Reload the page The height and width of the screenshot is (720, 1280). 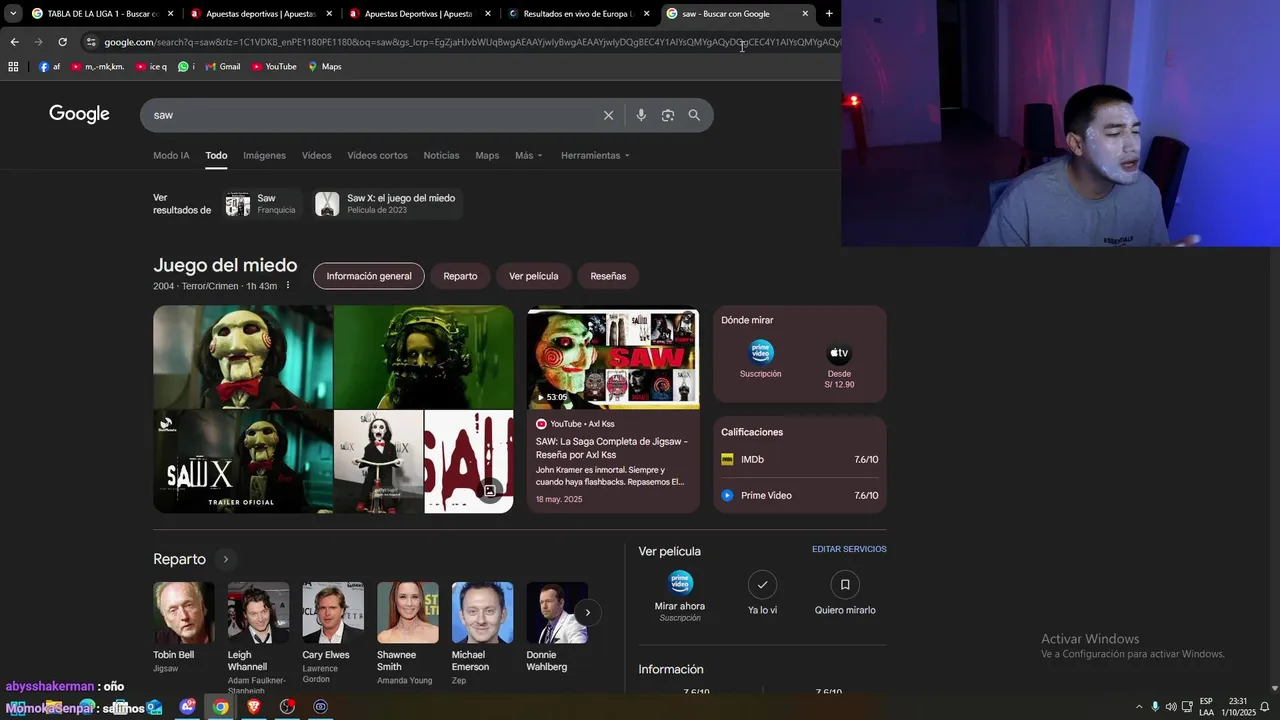tap(62, 42)
